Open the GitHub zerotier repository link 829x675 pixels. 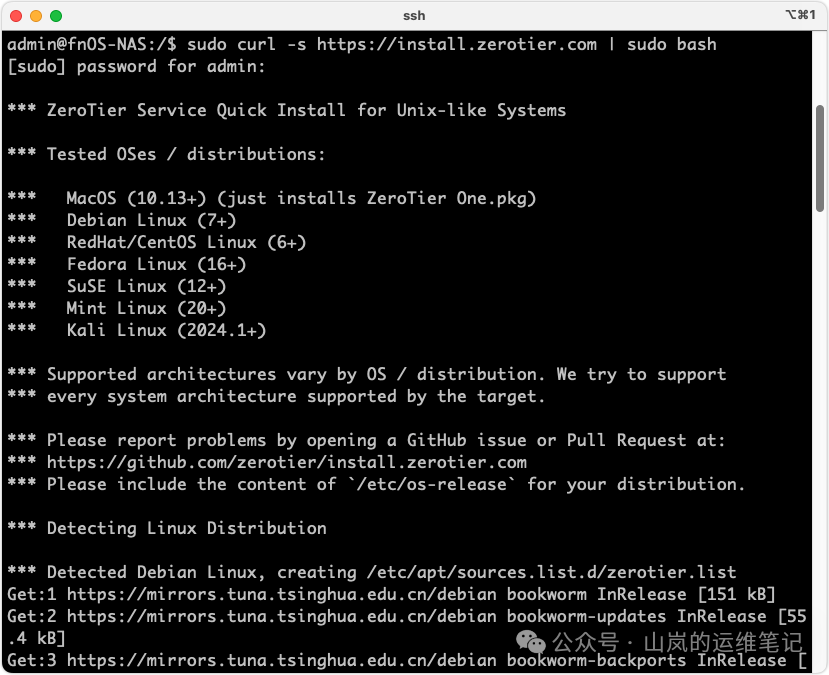286,462
